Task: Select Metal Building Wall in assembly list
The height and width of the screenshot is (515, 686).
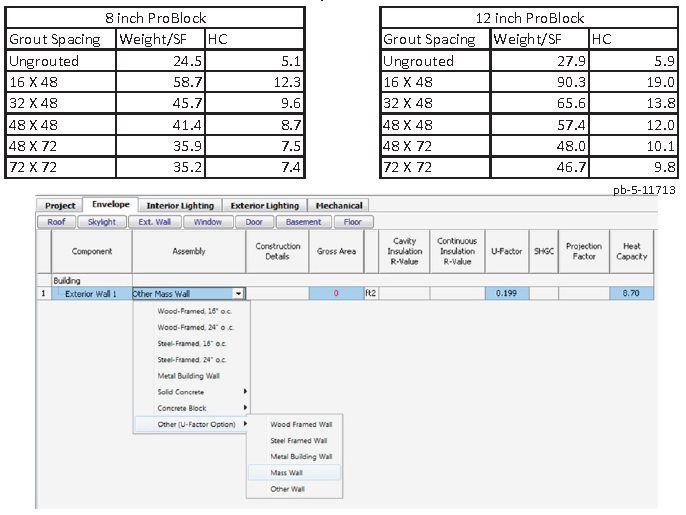Action: pyautogui.click(x=188, y=376)
